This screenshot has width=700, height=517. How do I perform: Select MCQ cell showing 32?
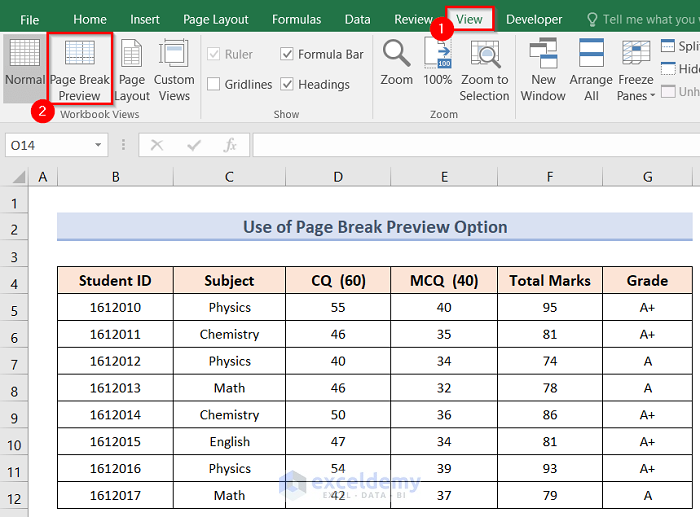click(444, 388)
